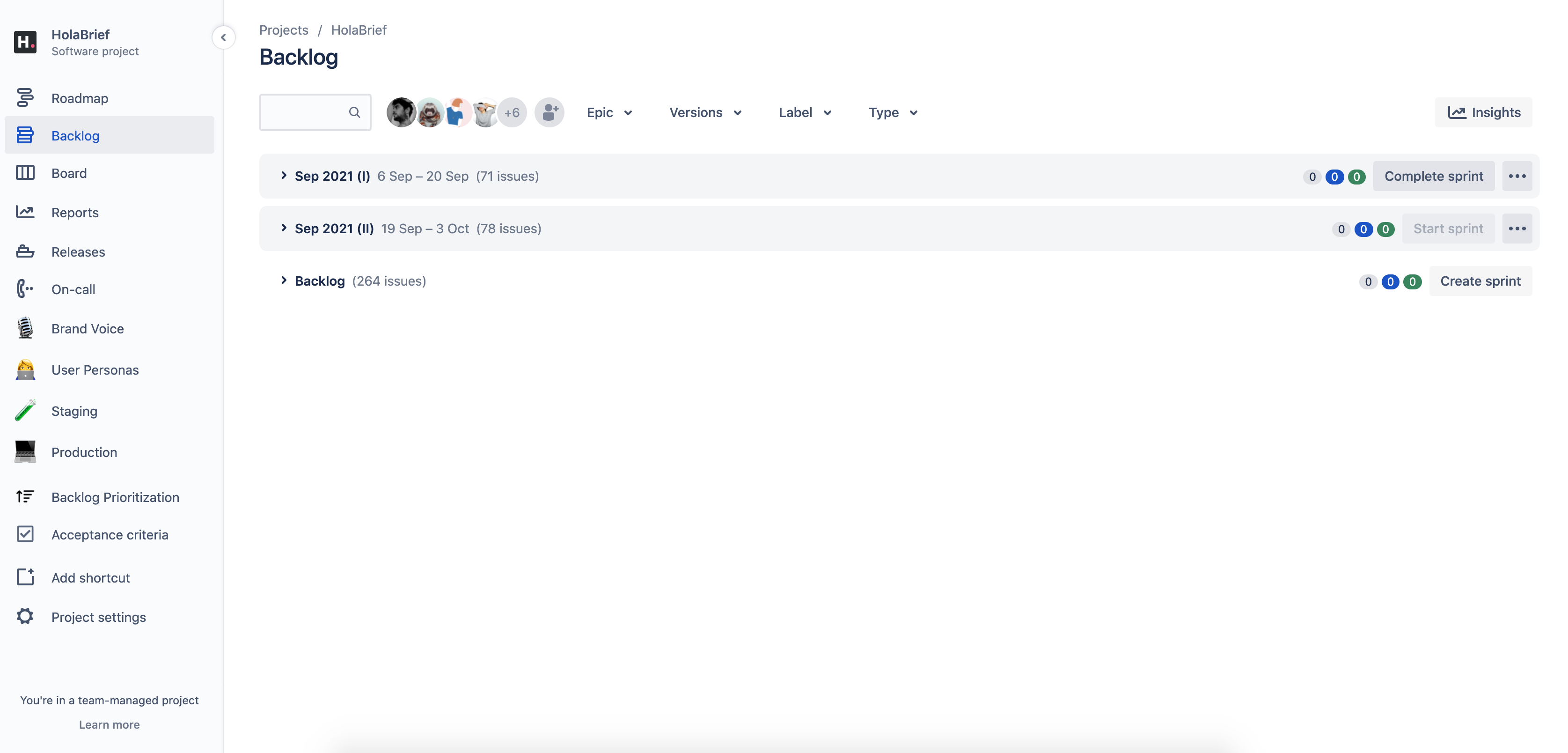Open the On-call phone icon

coord(25,289)
